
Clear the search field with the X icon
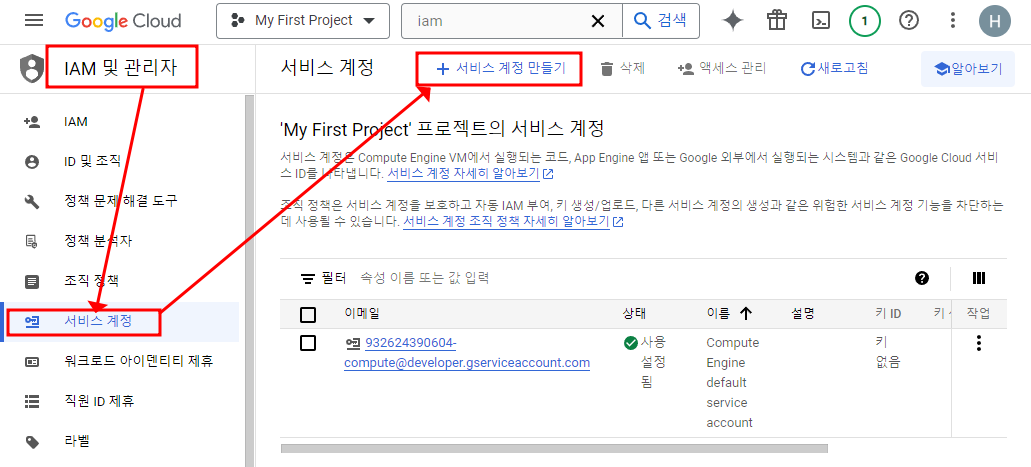pyautogui.click(x=598, y=21)
